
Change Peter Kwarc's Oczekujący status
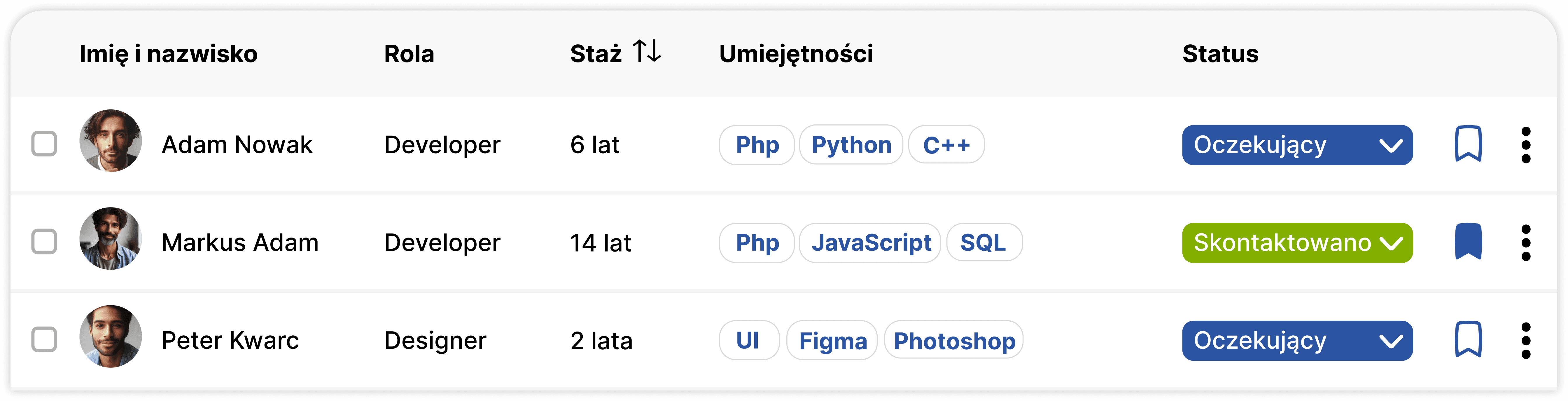click(1296, 340)
